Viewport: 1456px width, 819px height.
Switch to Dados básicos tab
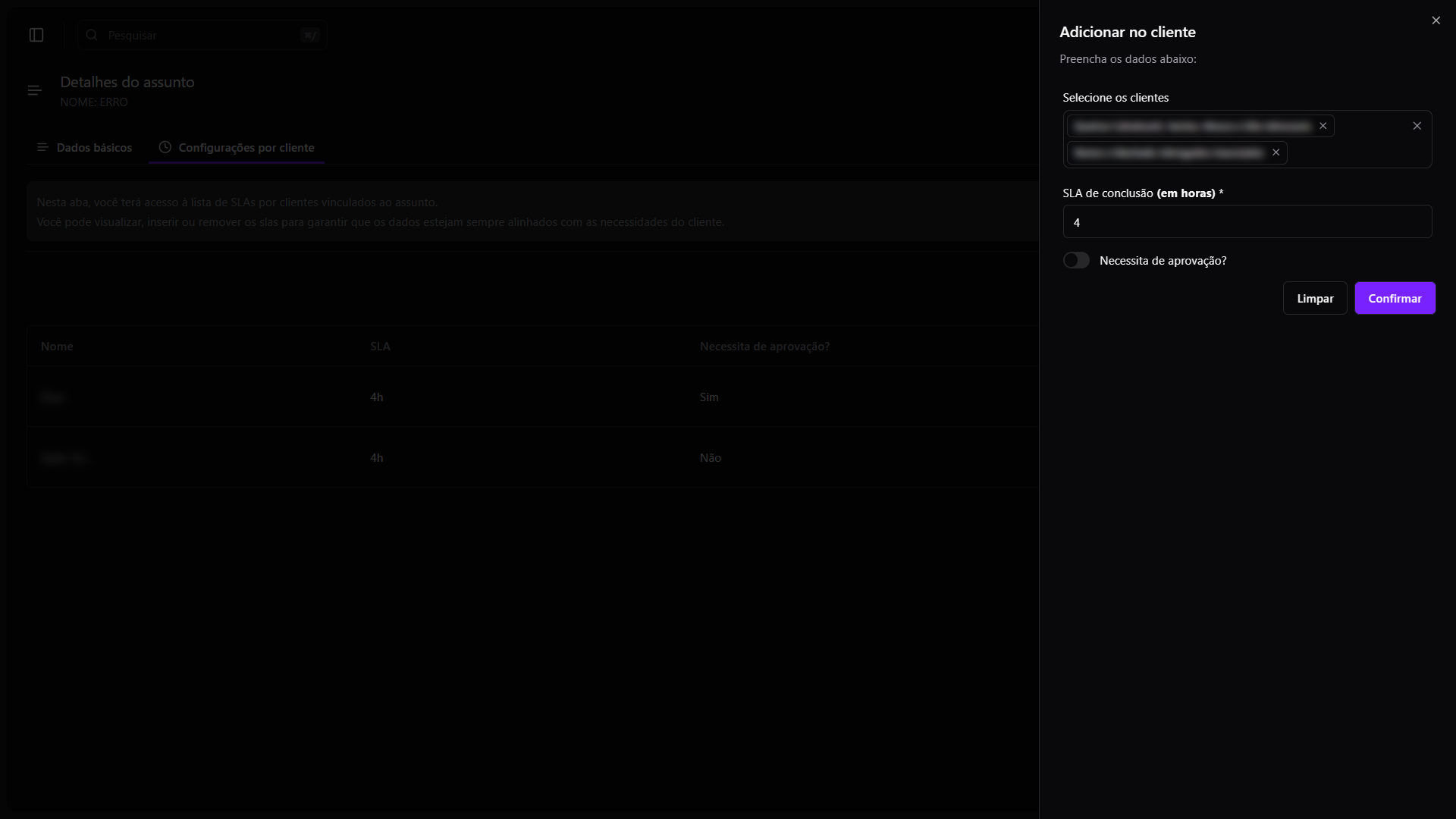(x=84, y=147)
